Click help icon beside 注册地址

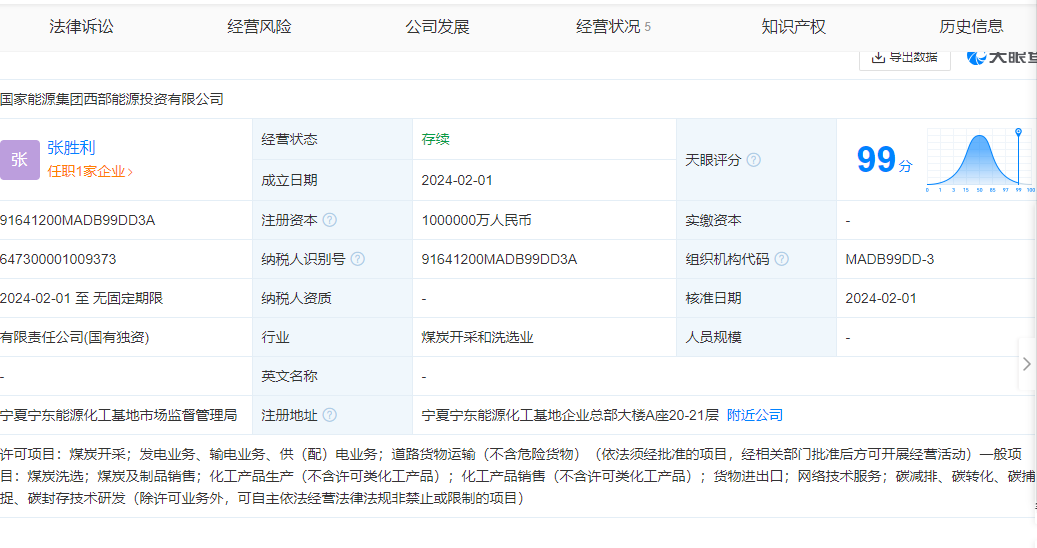330,415
